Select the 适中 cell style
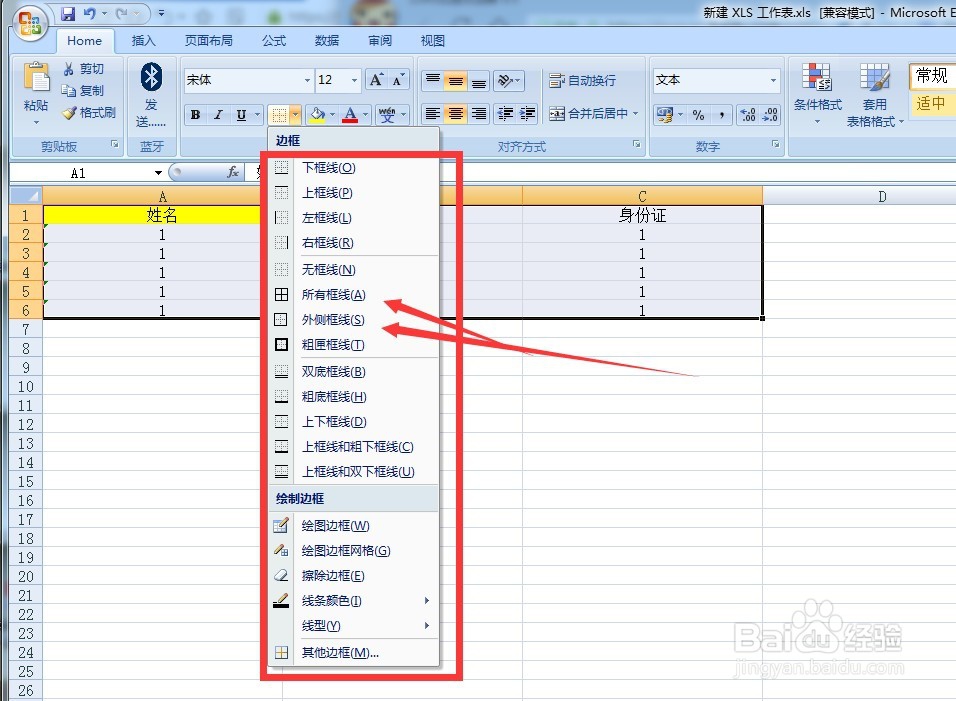Screen dimensions: 956x701 coord(932,104)
